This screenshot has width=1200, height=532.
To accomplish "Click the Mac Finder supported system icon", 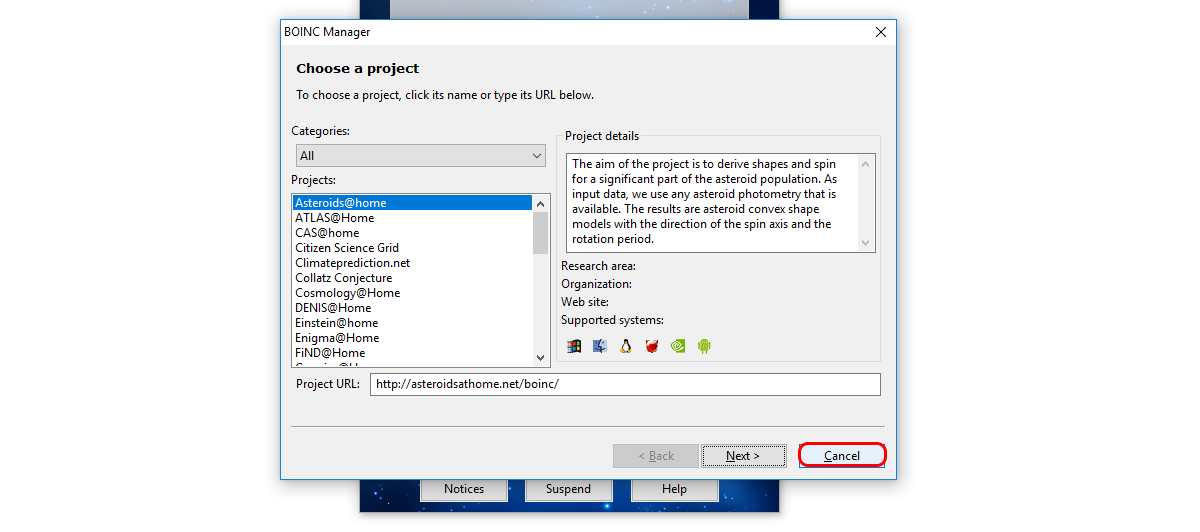I will 600,346.
